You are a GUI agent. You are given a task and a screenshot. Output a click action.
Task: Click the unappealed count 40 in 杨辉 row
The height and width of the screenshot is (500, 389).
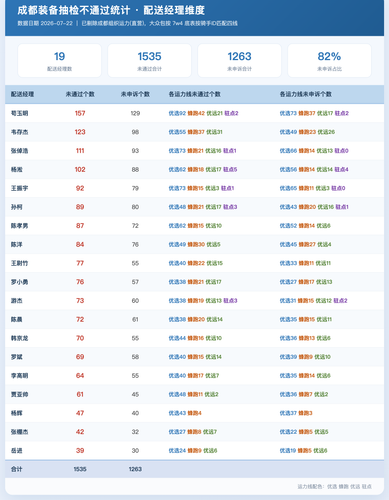click(x=135, y=413)
